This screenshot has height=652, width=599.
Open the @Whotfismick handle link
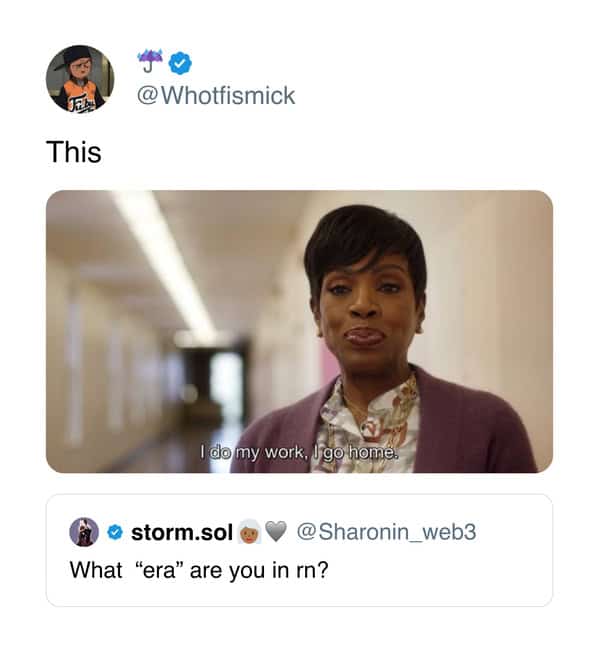point(216,96)
